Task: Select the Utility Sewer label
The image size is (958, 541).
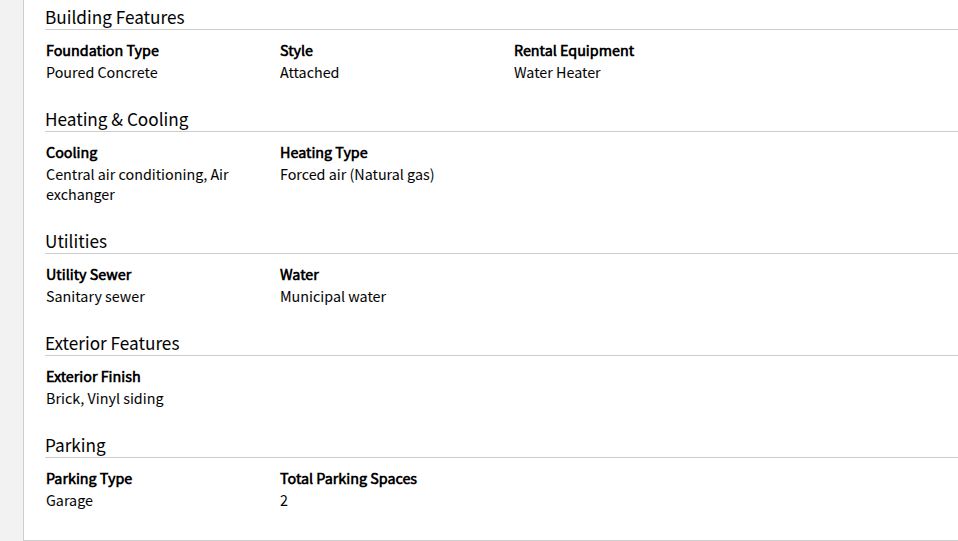Action: coord(89,275)
